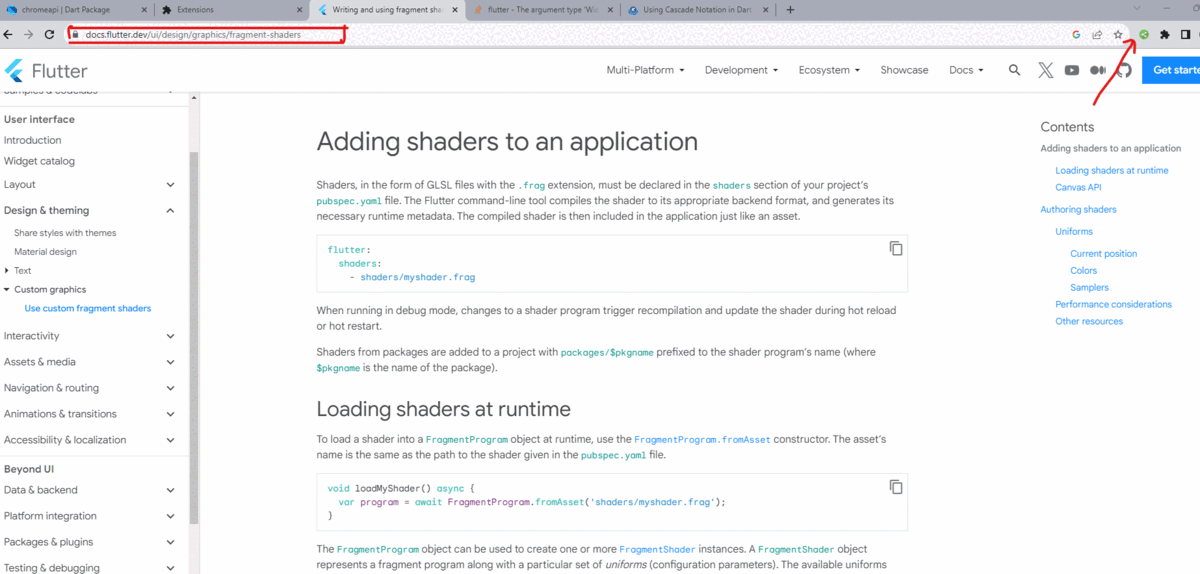The image size is (1200, 574).
Task: Reload the page
Action: point(50,34)
